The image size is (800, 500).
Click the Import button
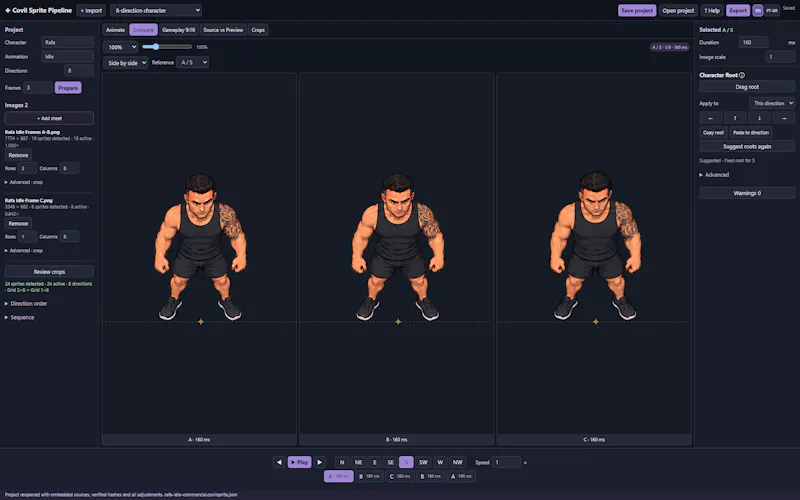pos(91,10)
